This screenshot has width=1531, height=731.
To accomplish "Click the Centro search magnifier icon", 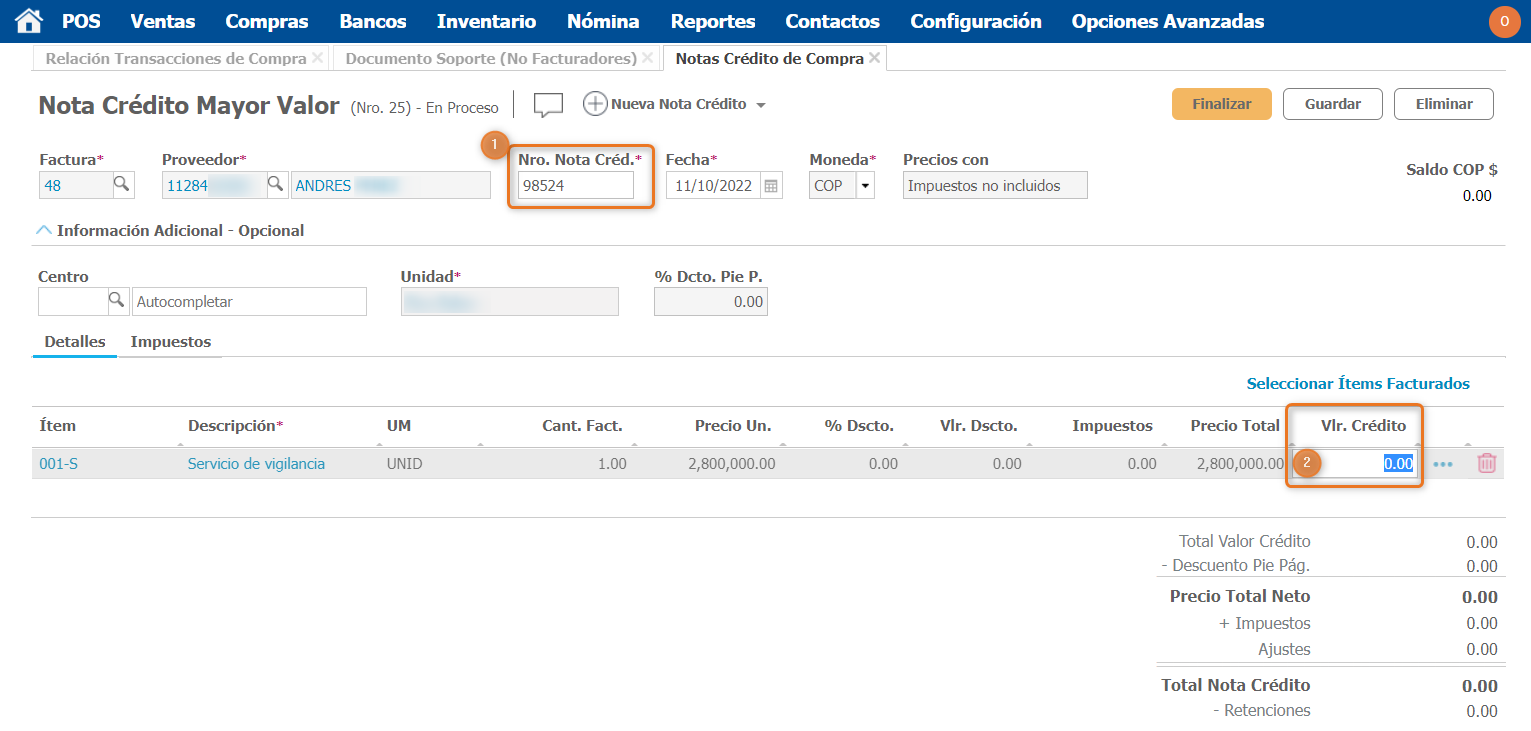I will [117, 301].
